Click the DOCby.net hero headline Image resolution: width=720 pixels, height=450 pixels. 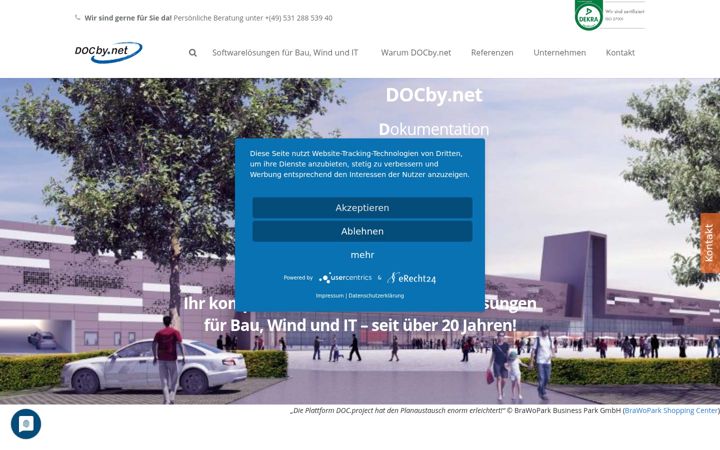coord(433,95)
